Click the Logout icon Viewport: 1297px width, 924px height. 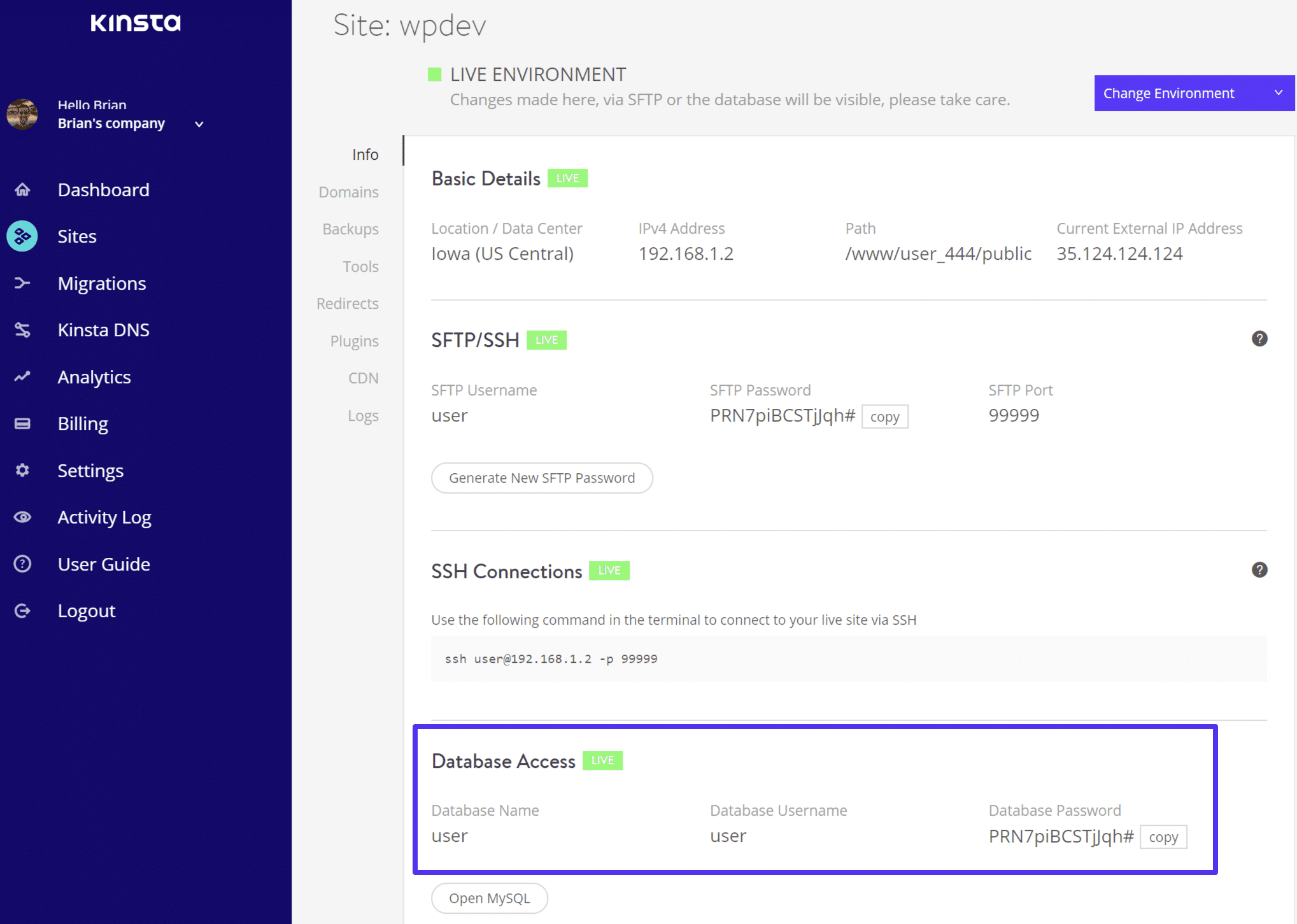22,611
